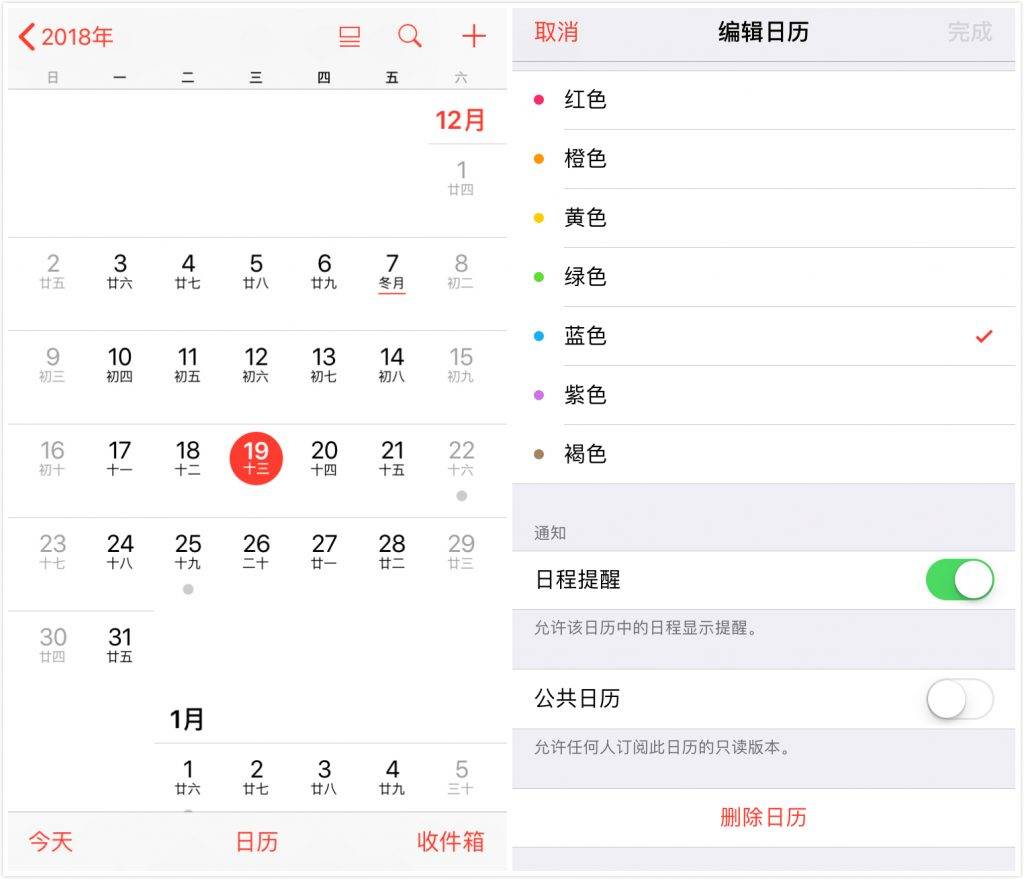
Task: Tap the search magnifier icon
Action: coord(409,36)
